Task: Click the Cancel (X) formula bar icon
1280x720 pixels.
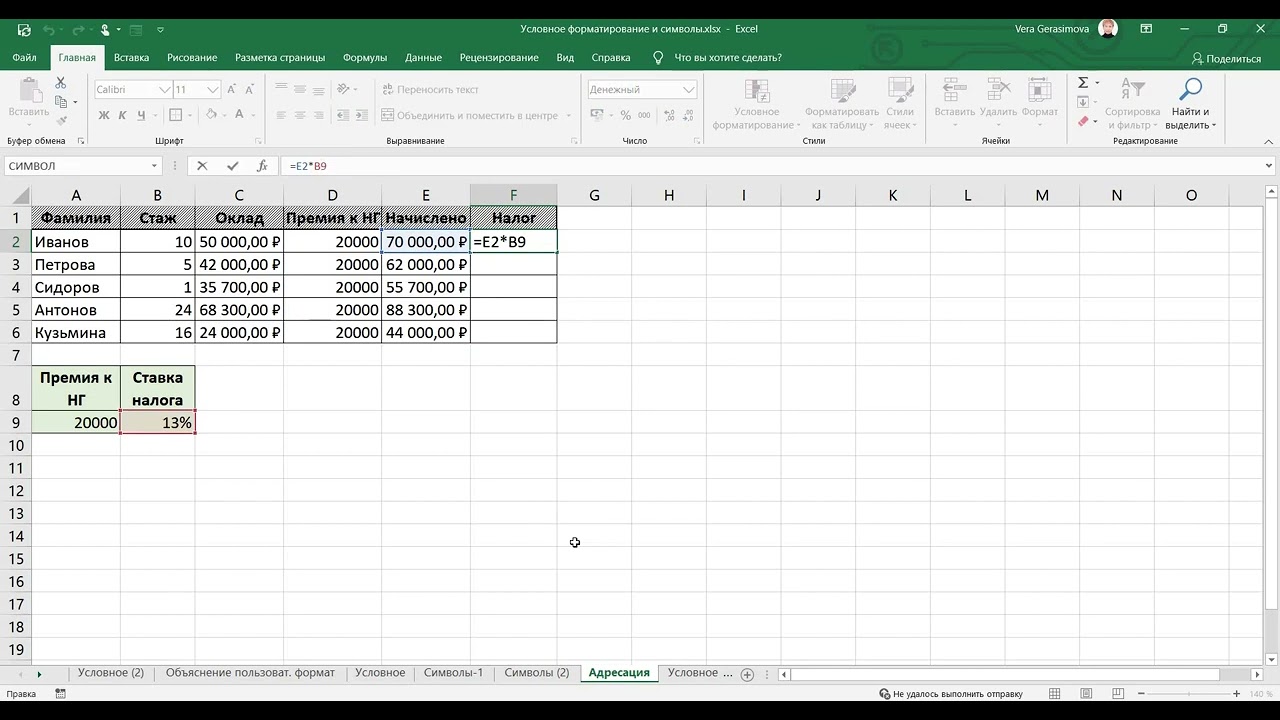Action: [x=202, y=166]
